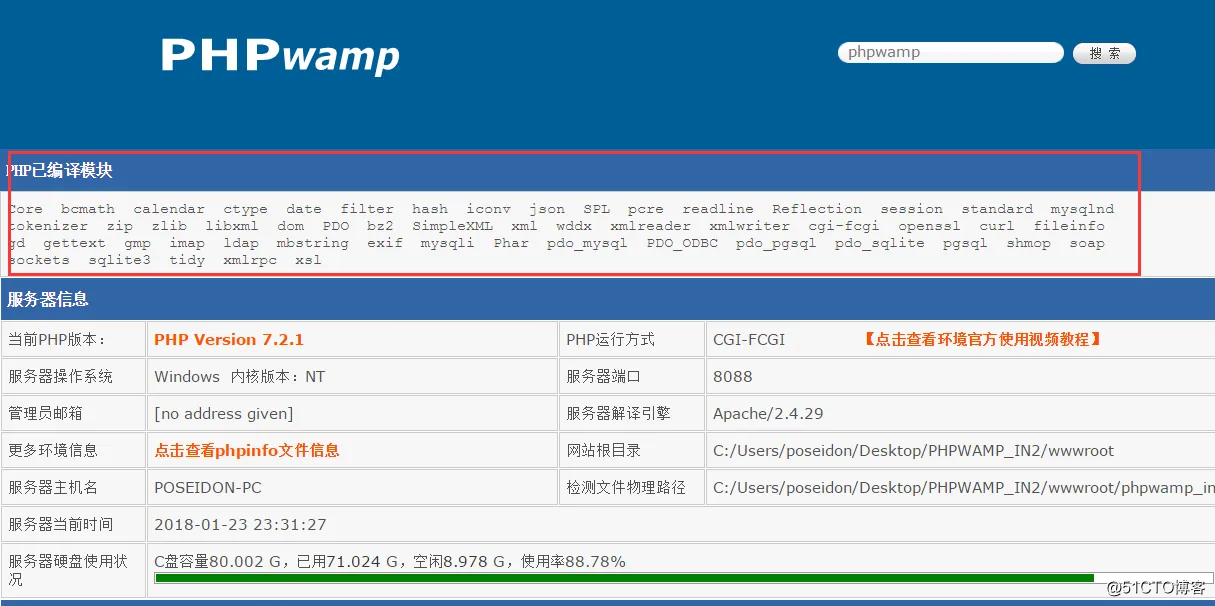
Task: Click the 搜索 search button
Action: coord(1104,53)
